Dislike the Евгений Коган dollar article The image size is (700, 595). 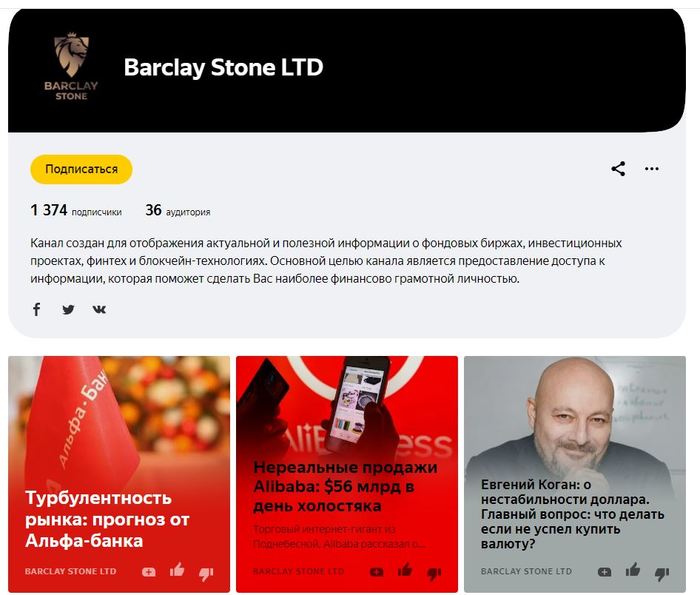tap(662, 573)
